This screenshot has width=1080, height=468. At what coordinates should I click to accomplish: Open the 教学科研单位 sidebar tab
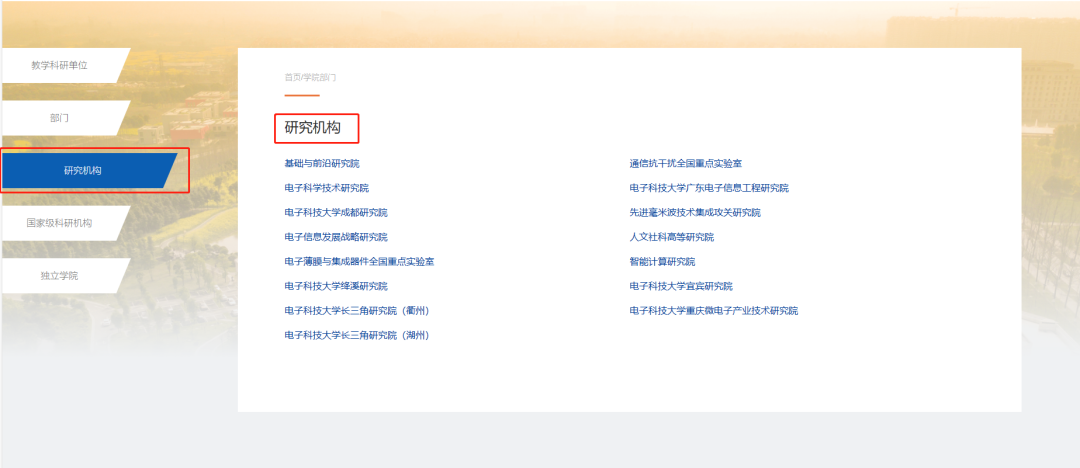click(60, 65)
